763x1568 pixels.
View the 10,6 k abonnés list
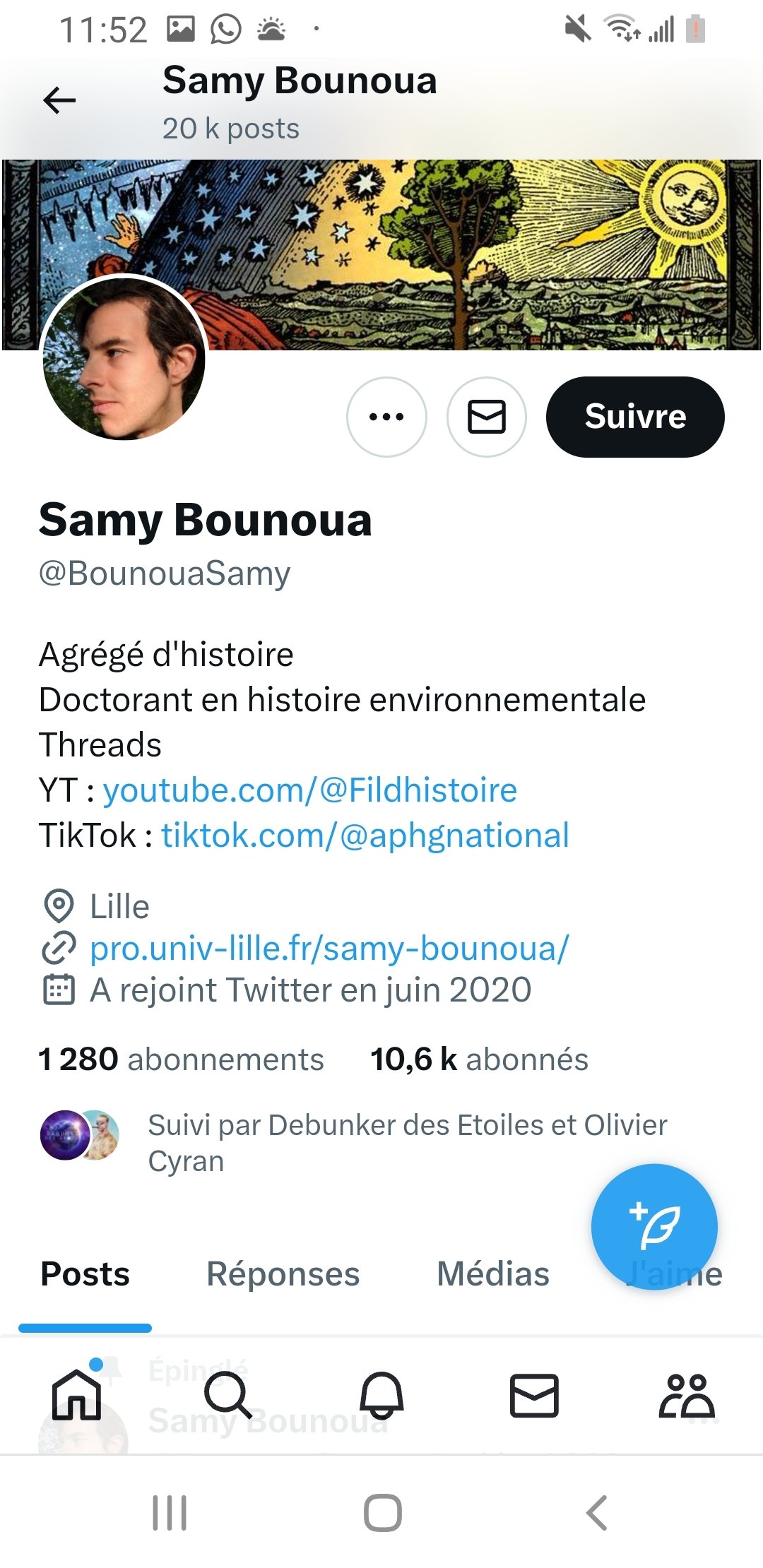(x=479, y=1059)
